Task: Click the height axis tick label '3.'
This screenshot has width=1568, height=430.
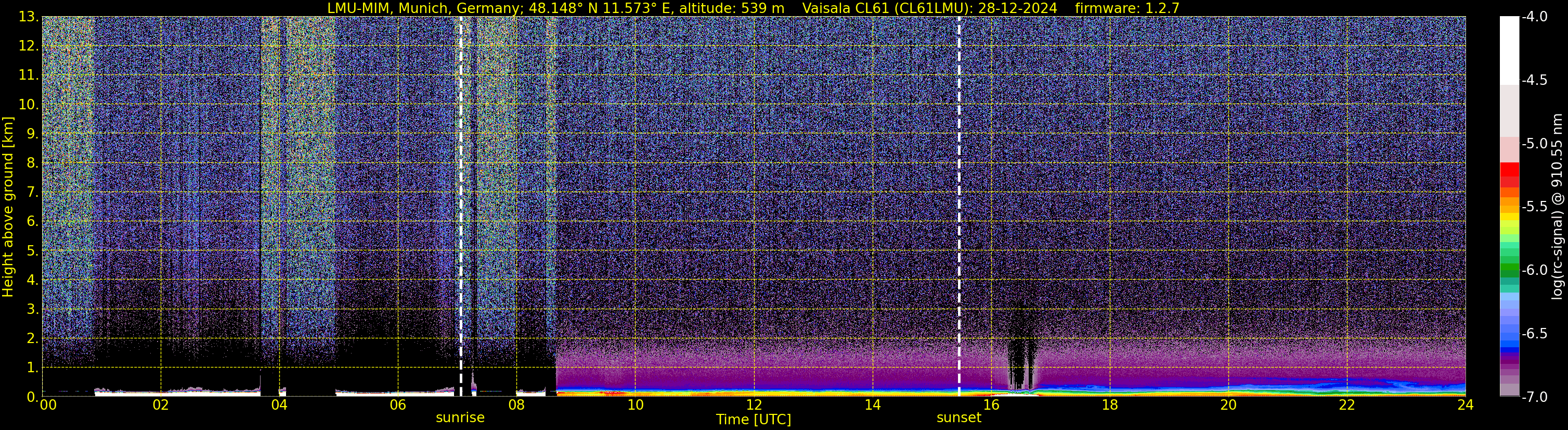Action: tap(33, 309)
